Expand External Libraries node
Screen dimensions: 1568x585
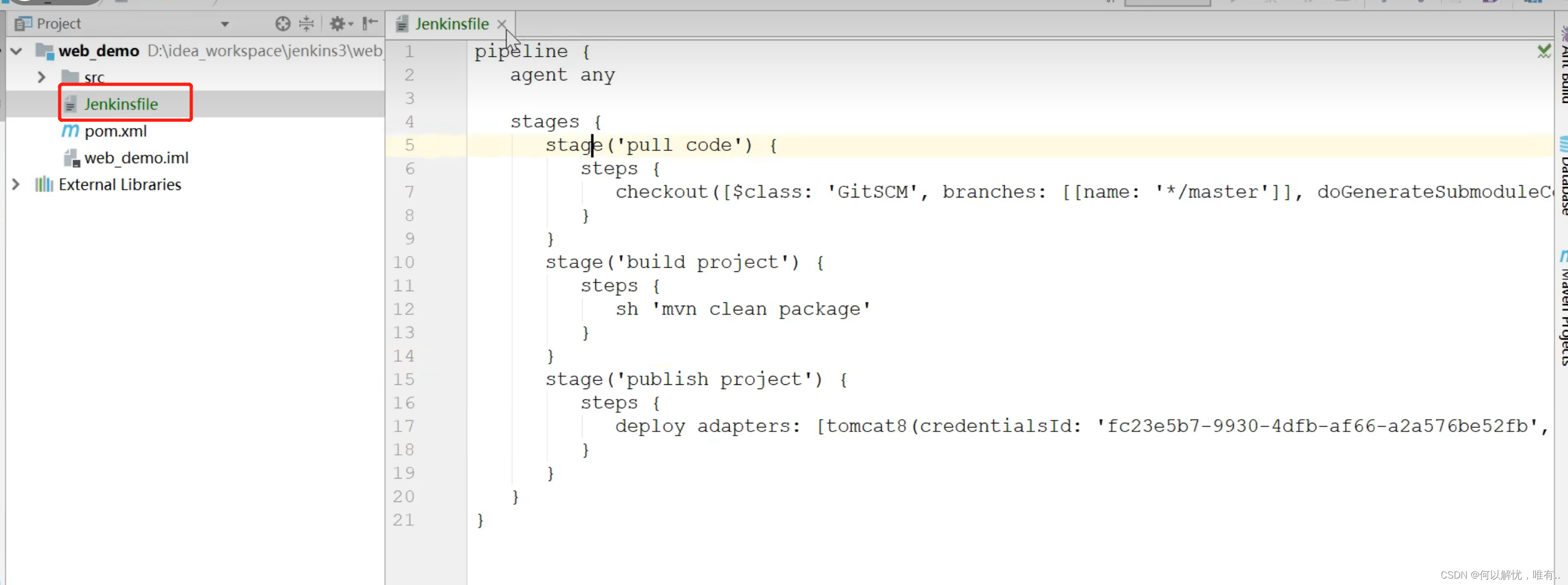pyautogui.click(x=17, y=185)
